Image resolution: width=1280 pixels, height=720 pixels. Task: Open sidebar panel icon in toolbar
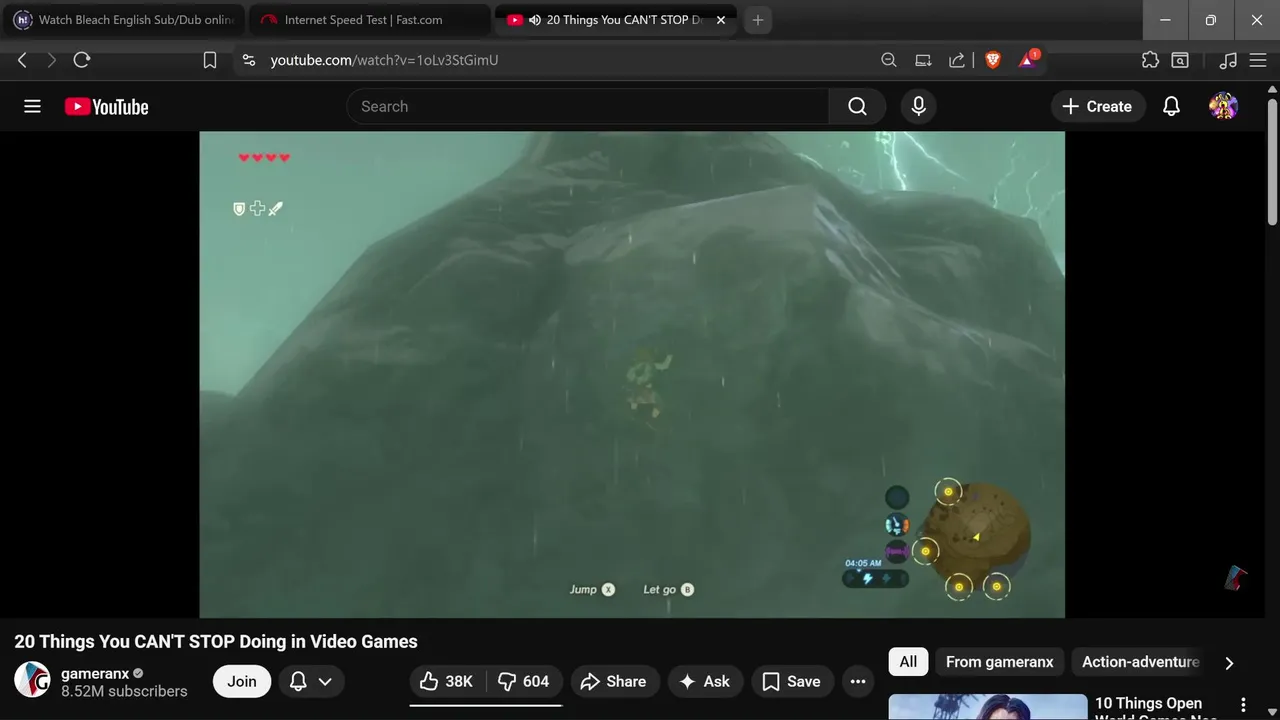1180,60
